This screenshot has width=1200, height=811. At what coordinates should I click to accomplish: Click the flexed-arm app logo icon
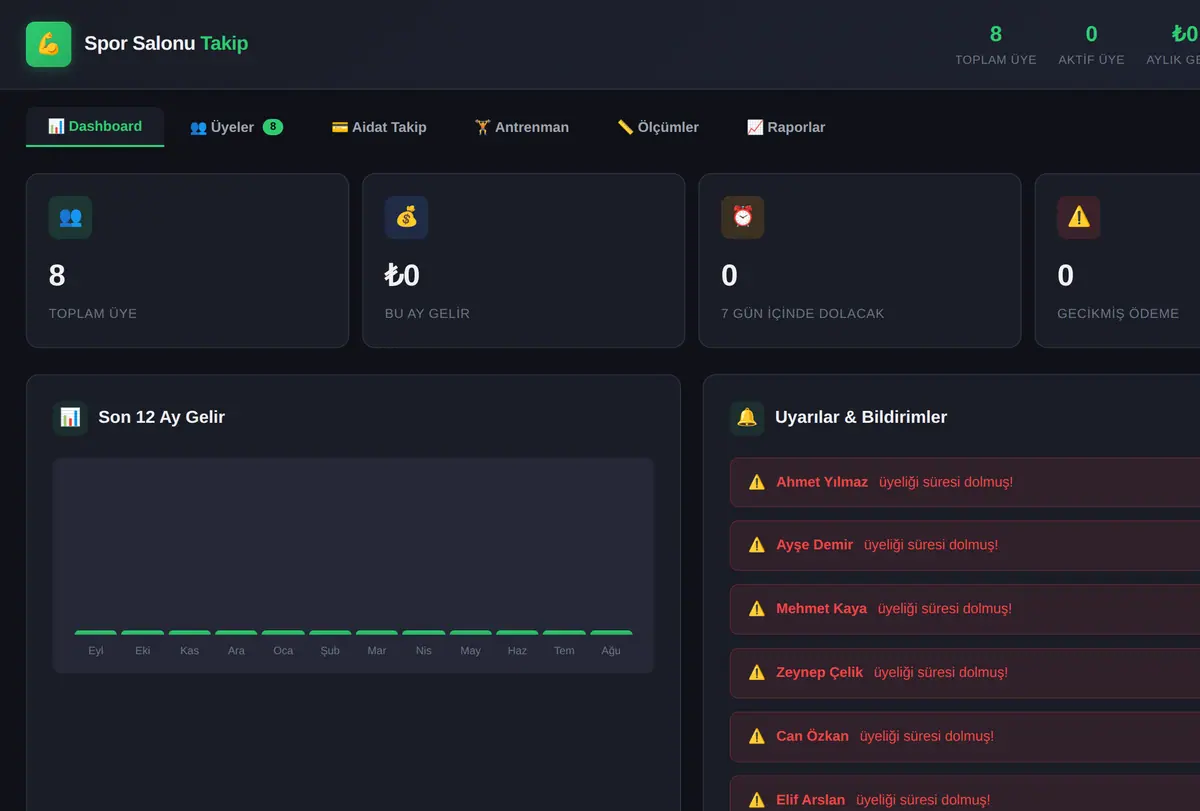(x=48, y=44)
